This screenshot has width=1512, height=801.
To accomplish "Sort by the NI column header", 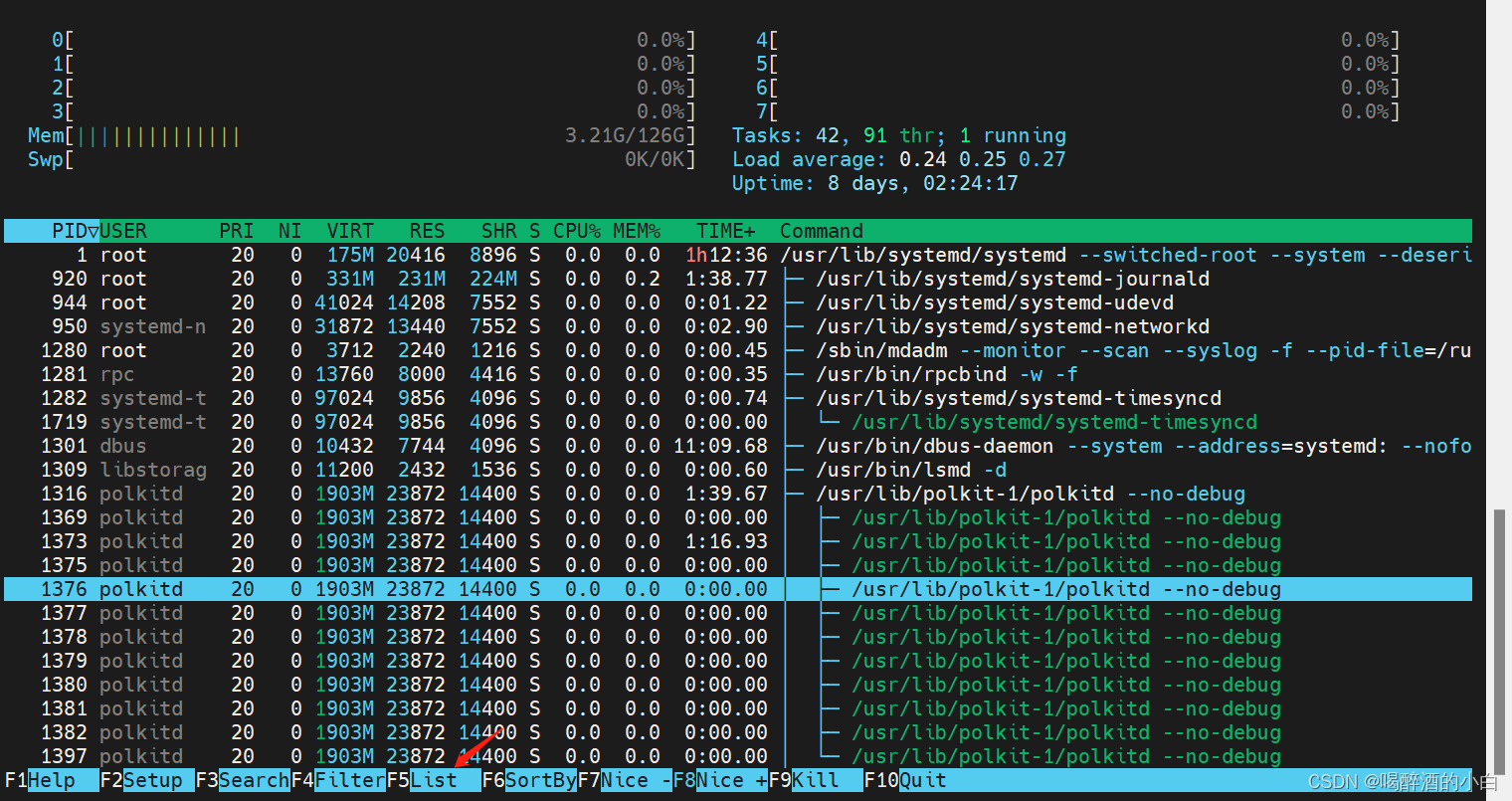I will click(x=290, y=231).
